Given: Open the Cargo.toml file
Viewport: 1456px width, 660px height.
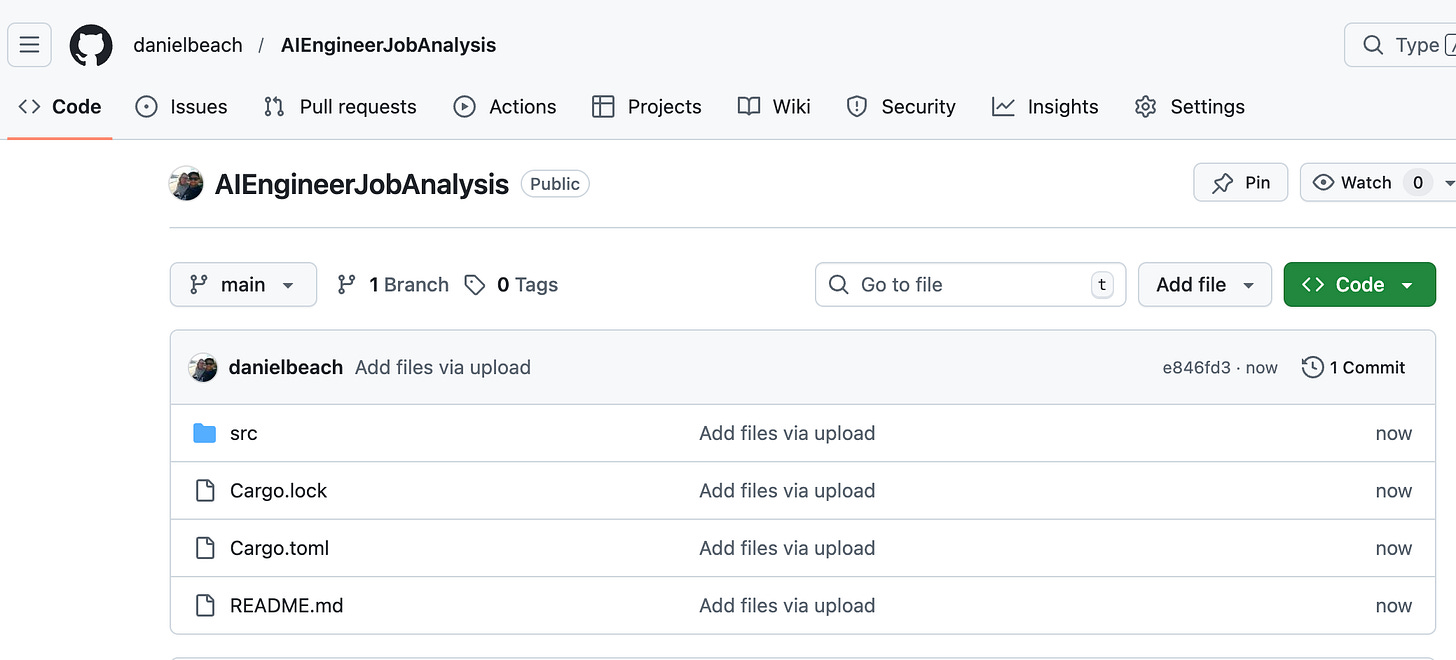Looking at the screenshot, I should pos(280,548).
